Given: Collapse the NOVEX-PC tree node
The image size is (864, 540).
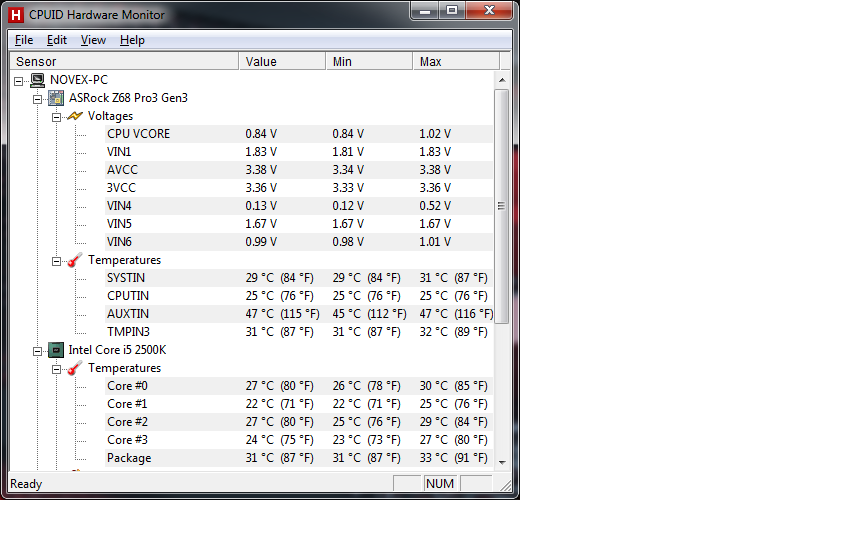Looking at the screenshot, I should (19, 81).
